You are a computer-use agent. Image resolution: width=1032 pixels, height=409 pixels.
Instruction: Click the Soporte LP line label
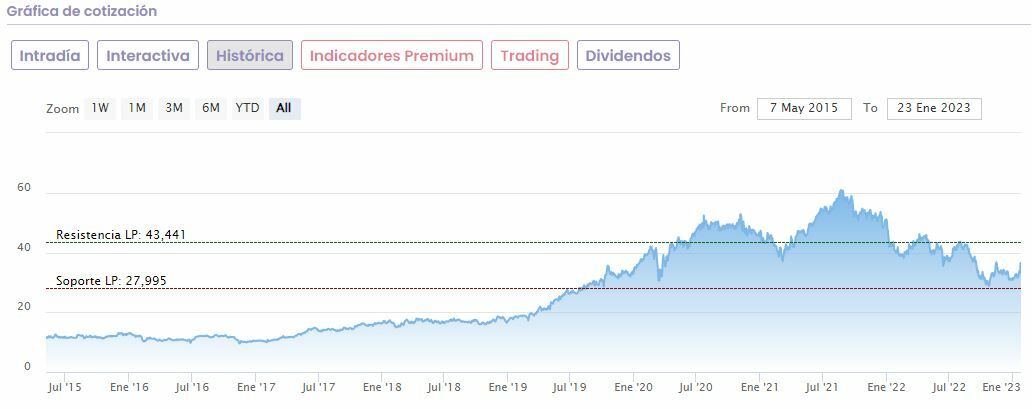click(x=110, y=281)
